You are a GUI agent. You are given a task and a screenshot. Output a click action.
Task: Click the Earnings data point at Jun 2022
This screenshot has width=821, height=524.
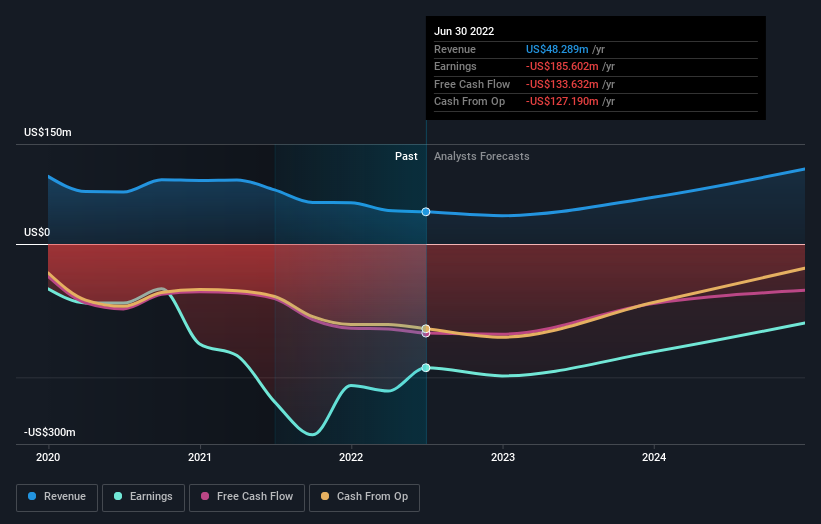coord(426,367)
